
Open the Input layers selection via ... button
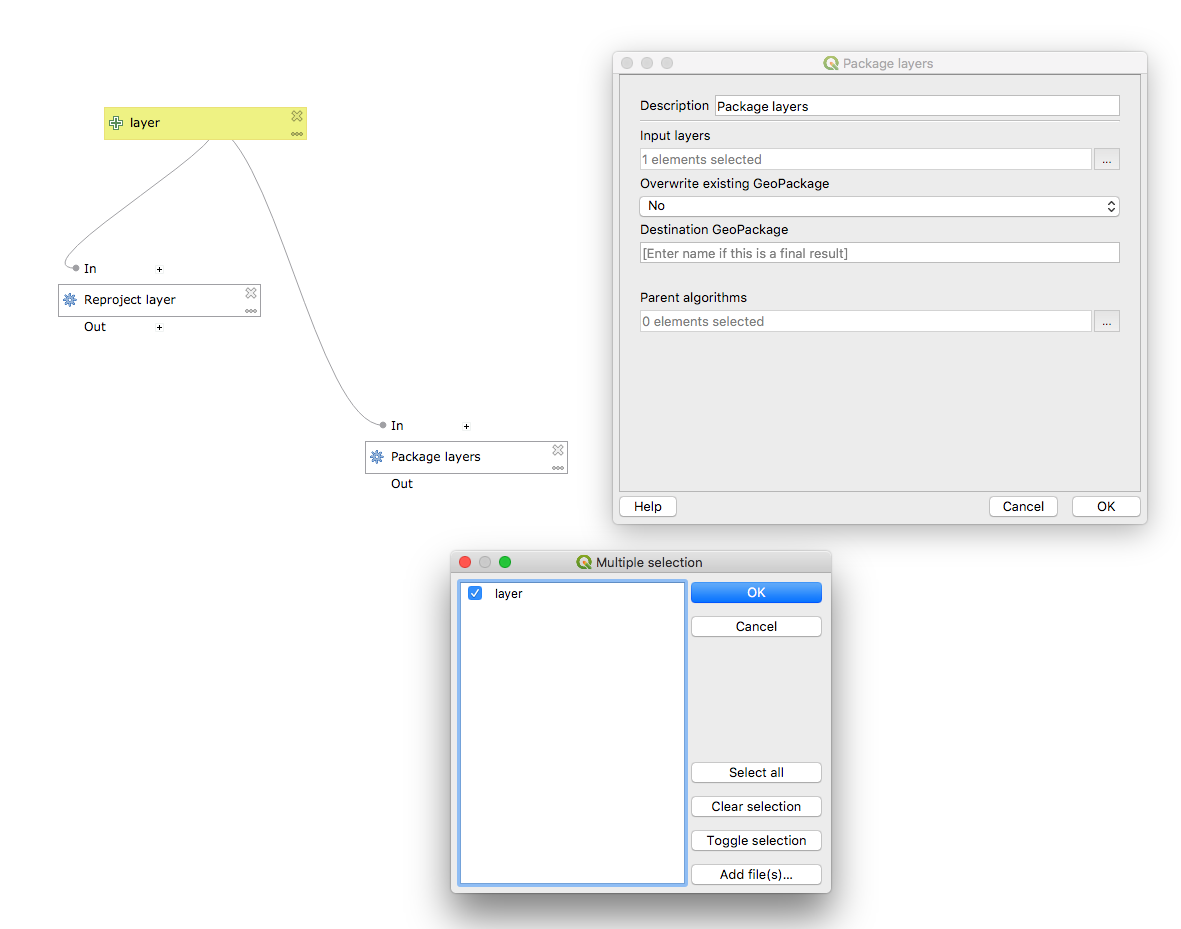tap(1106, 159)
